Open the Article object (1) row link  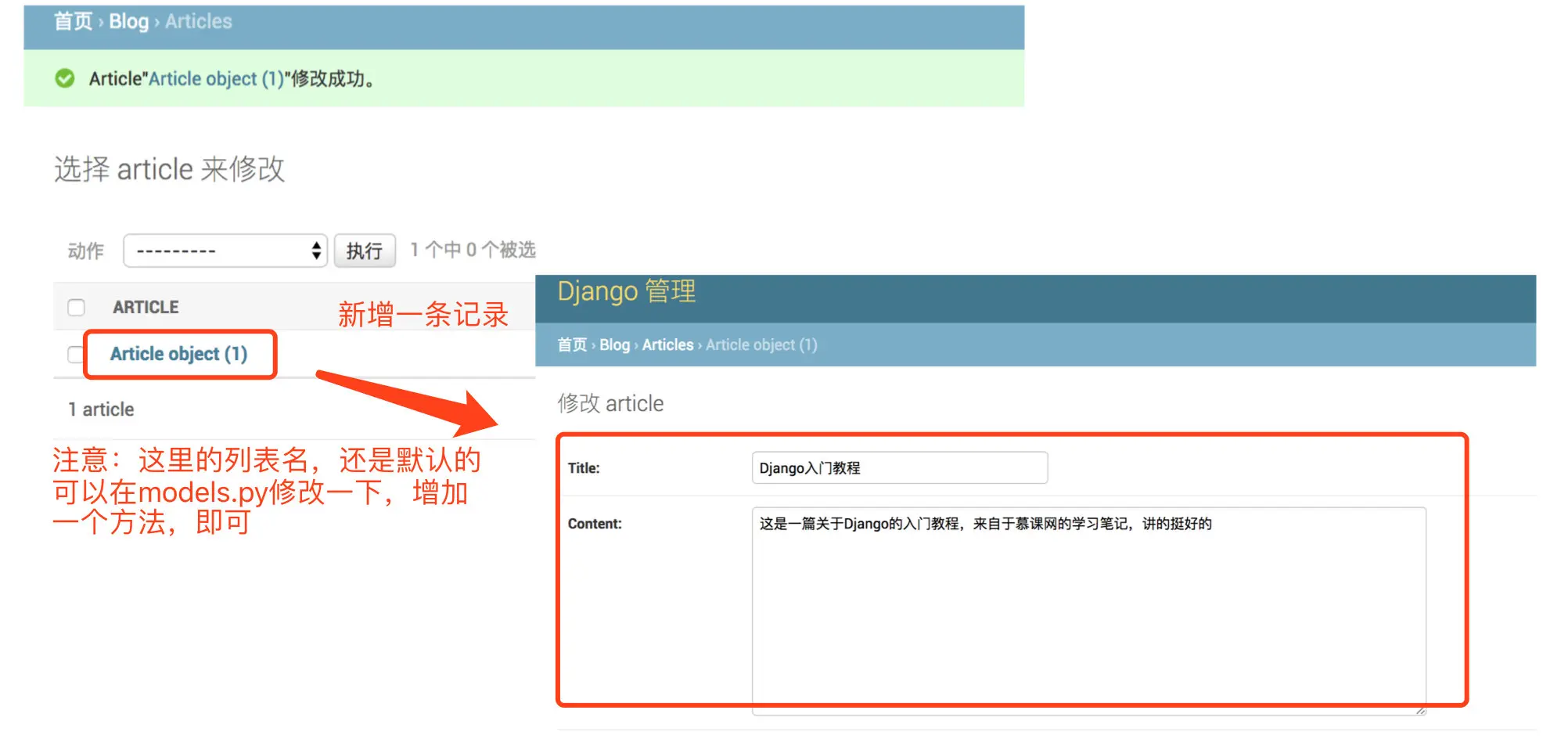[178, 354]
